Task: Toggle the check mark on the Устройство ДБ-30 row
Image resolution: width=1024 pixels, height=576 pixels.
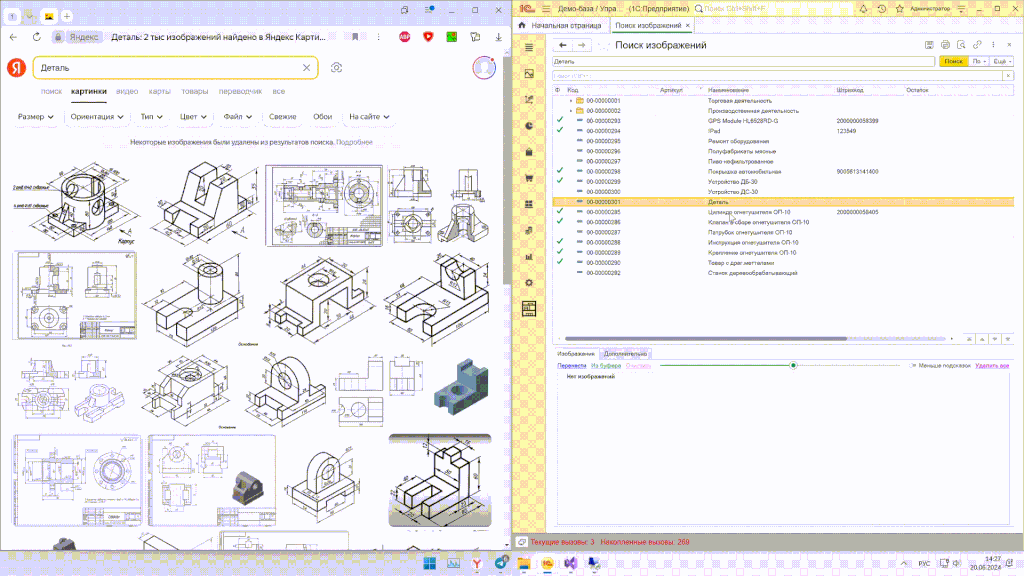Action: pyautogui.click(x=560, y=181)
